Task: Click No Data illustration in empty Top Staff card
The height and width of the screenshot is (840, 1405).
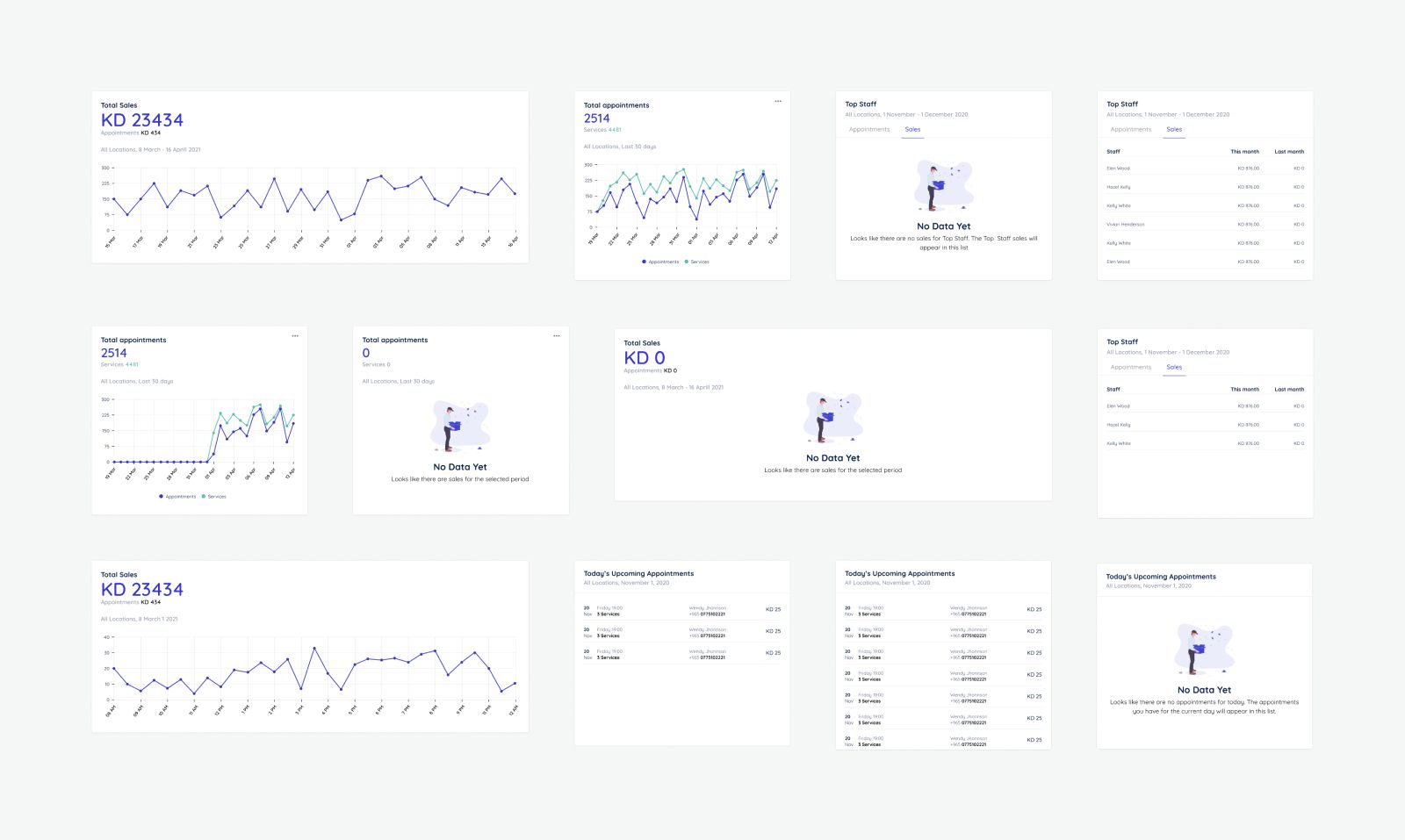Action: tap(944, 185)
